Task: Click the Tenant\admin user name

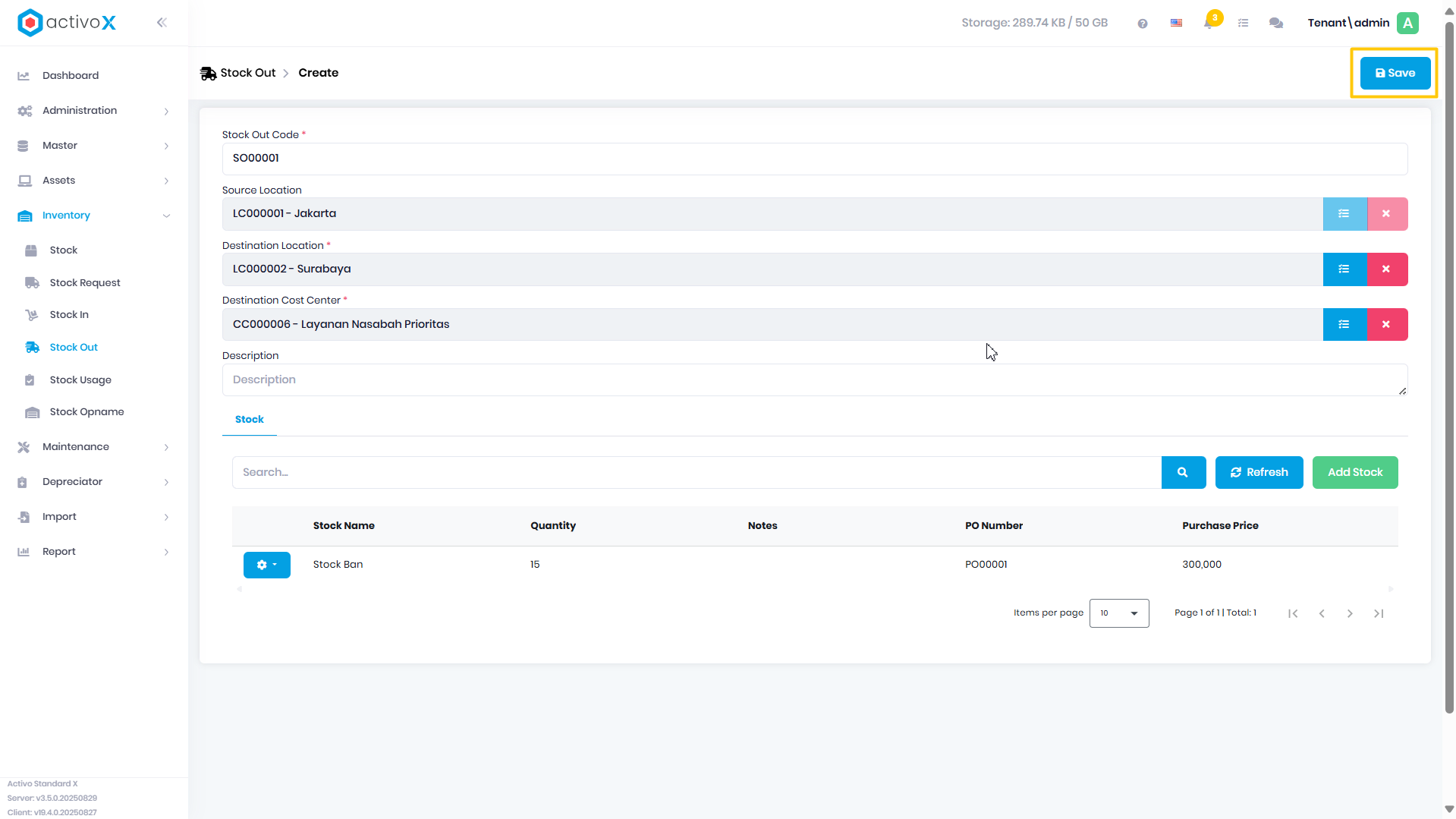Action: point(1348,23)
